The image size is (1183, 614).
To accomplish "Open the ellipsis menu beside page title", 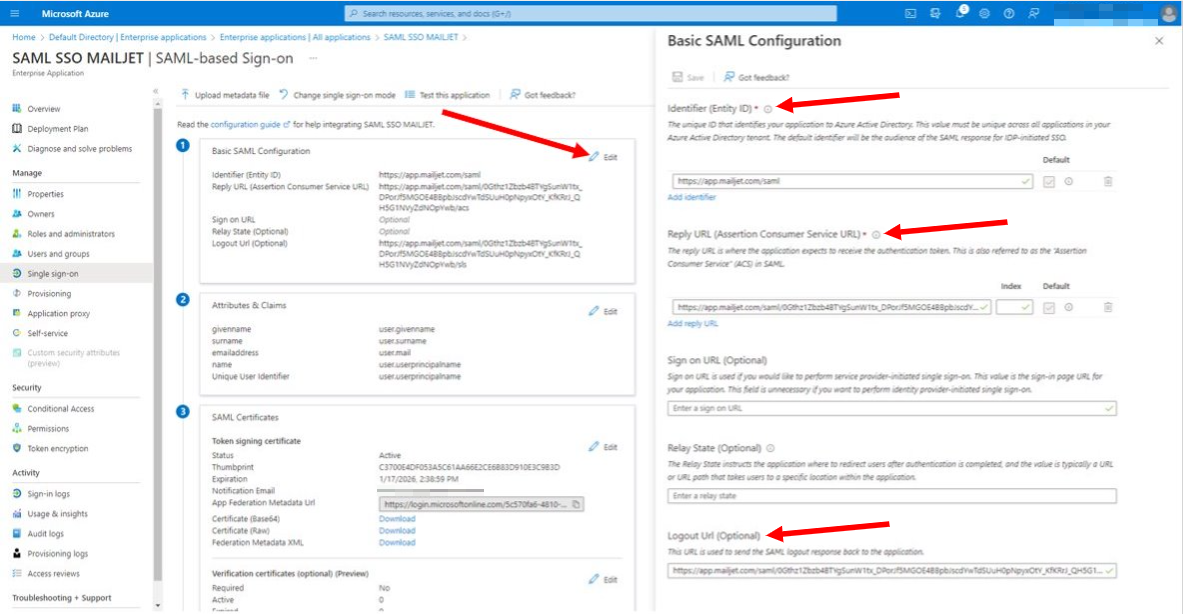I will click(x=313, y=58).
